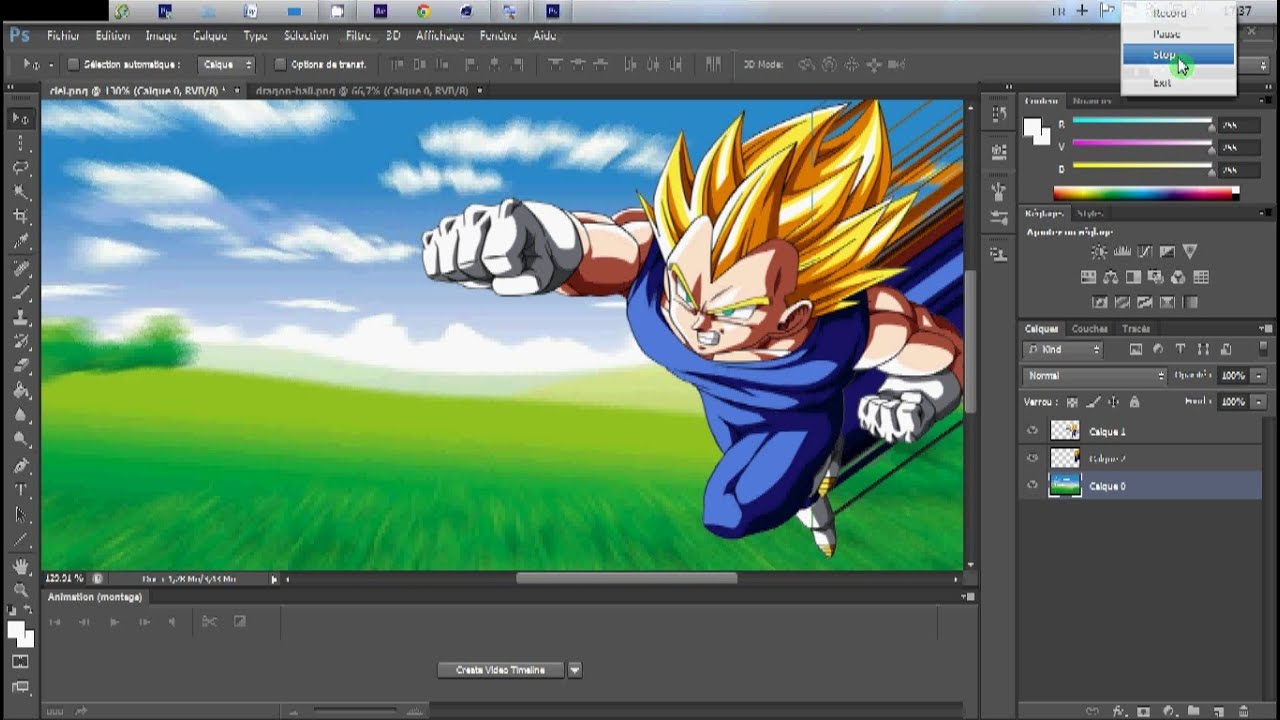Screen dimensions: 1280x720
Task: Select the Clone Stamp tool
Action: coord(21,317)
